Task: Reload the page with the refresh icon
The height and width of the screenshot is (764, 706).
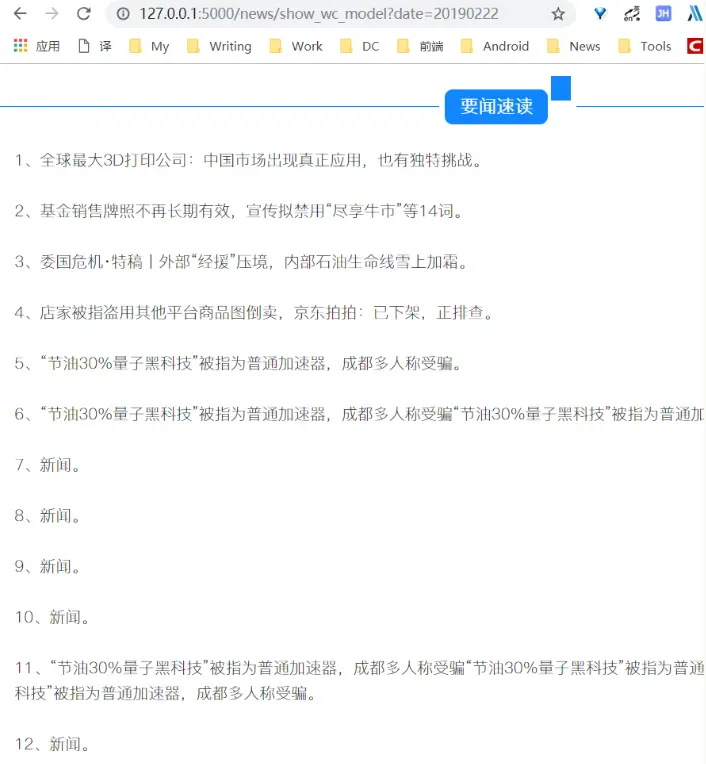Action: point(84,14)
